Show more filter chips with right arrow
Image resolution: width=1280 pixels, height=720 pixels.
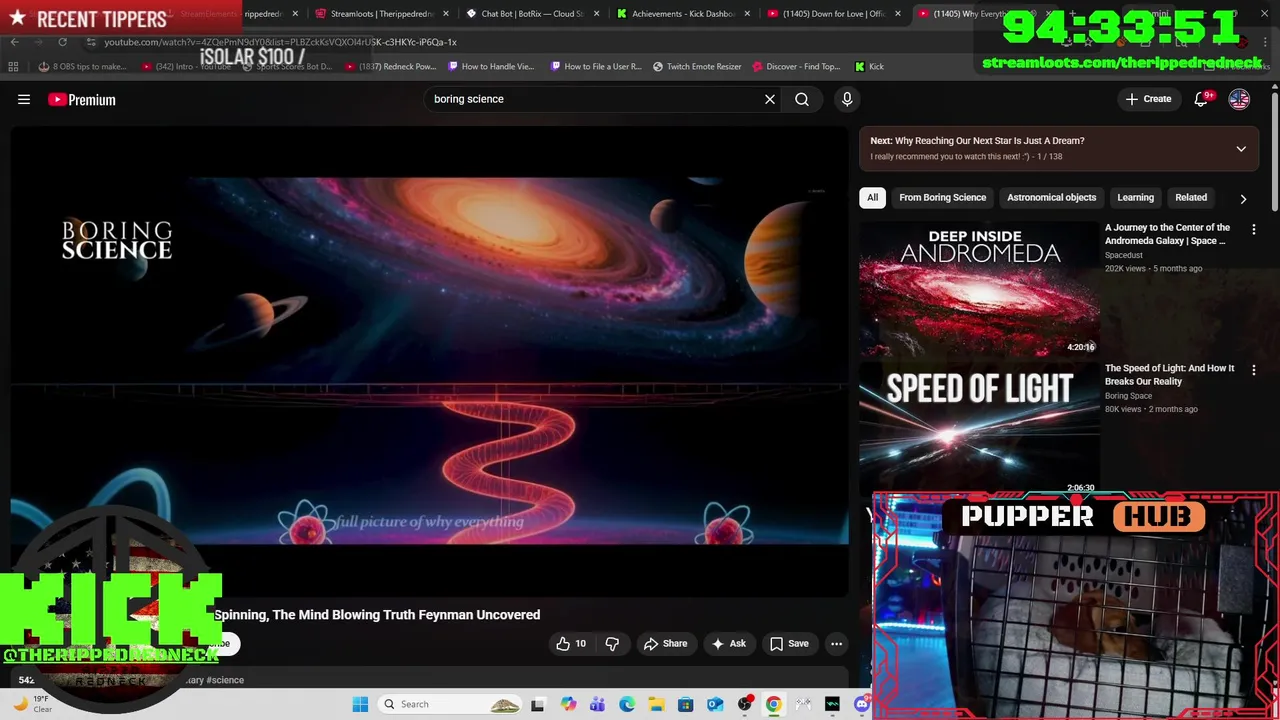tap(1243, 198)
